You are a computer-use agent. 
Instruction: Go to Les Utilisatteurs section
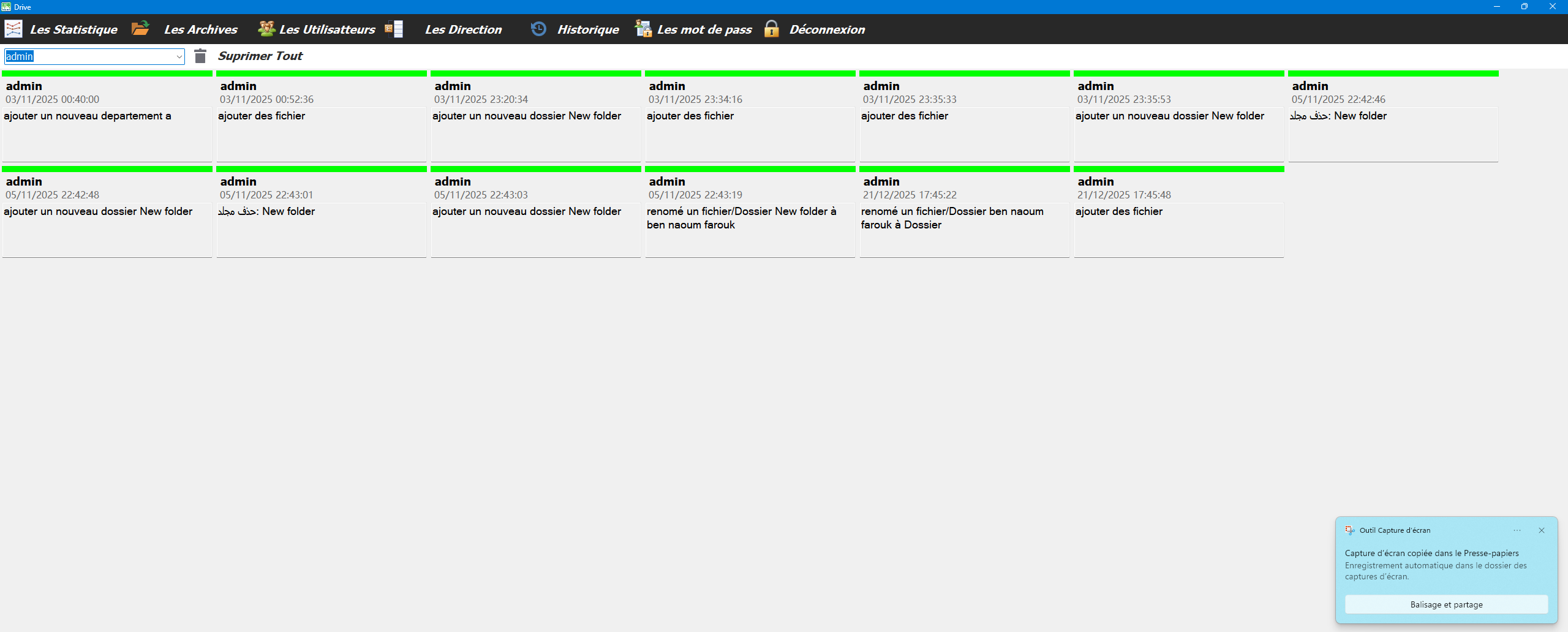(x=327, y=29)
